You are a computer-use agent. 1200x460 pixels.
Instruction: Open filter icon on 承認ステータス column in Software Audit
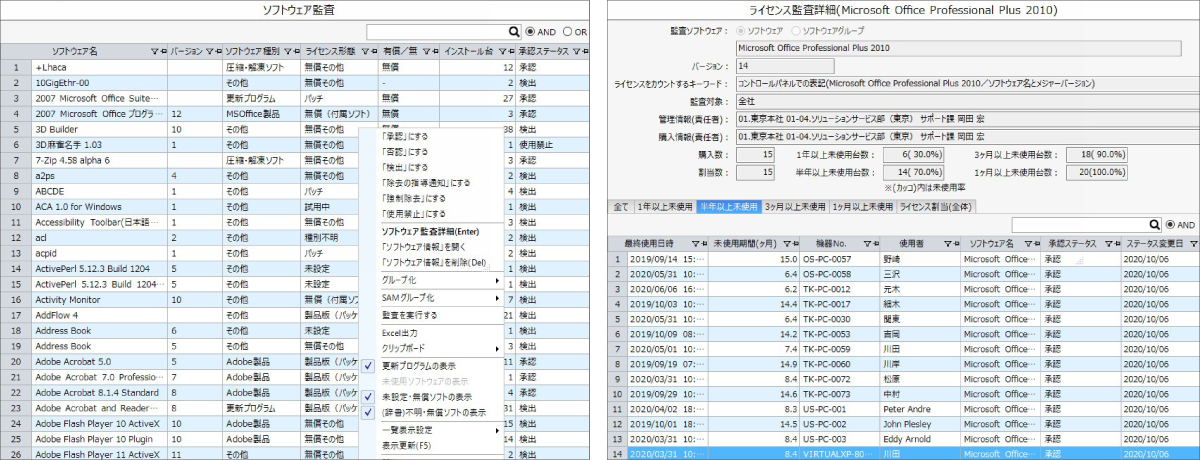coord(578,50)
